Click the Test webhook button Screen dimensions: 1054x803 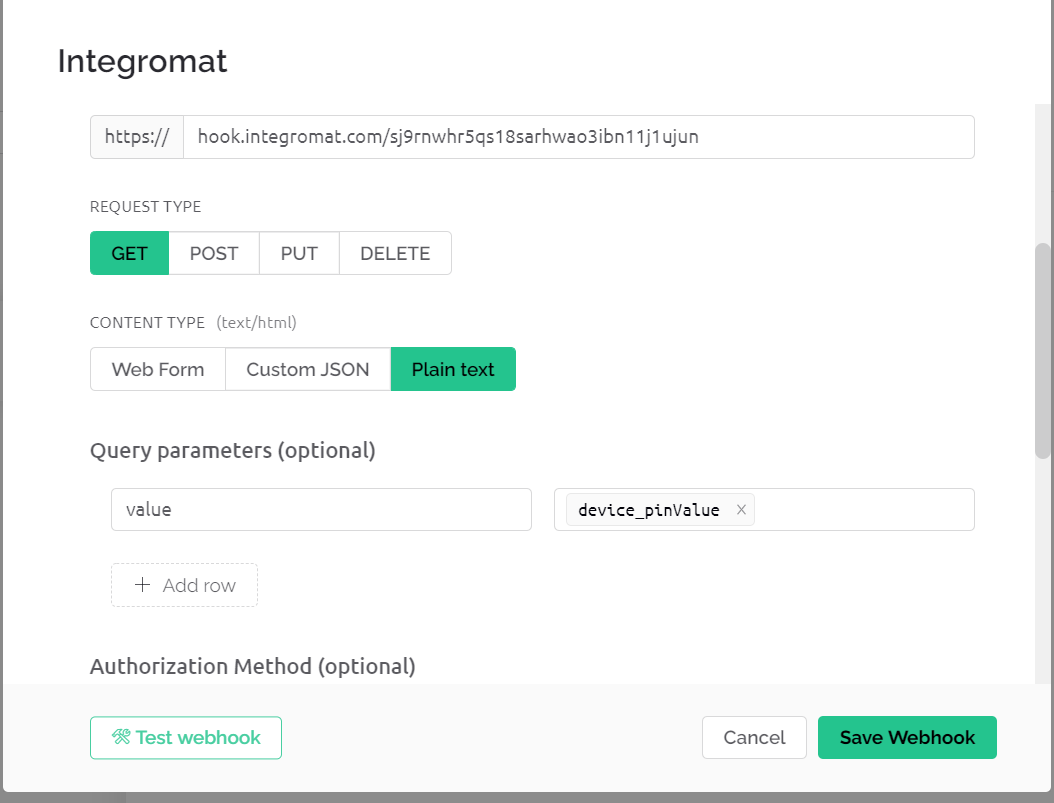[186, 737]
